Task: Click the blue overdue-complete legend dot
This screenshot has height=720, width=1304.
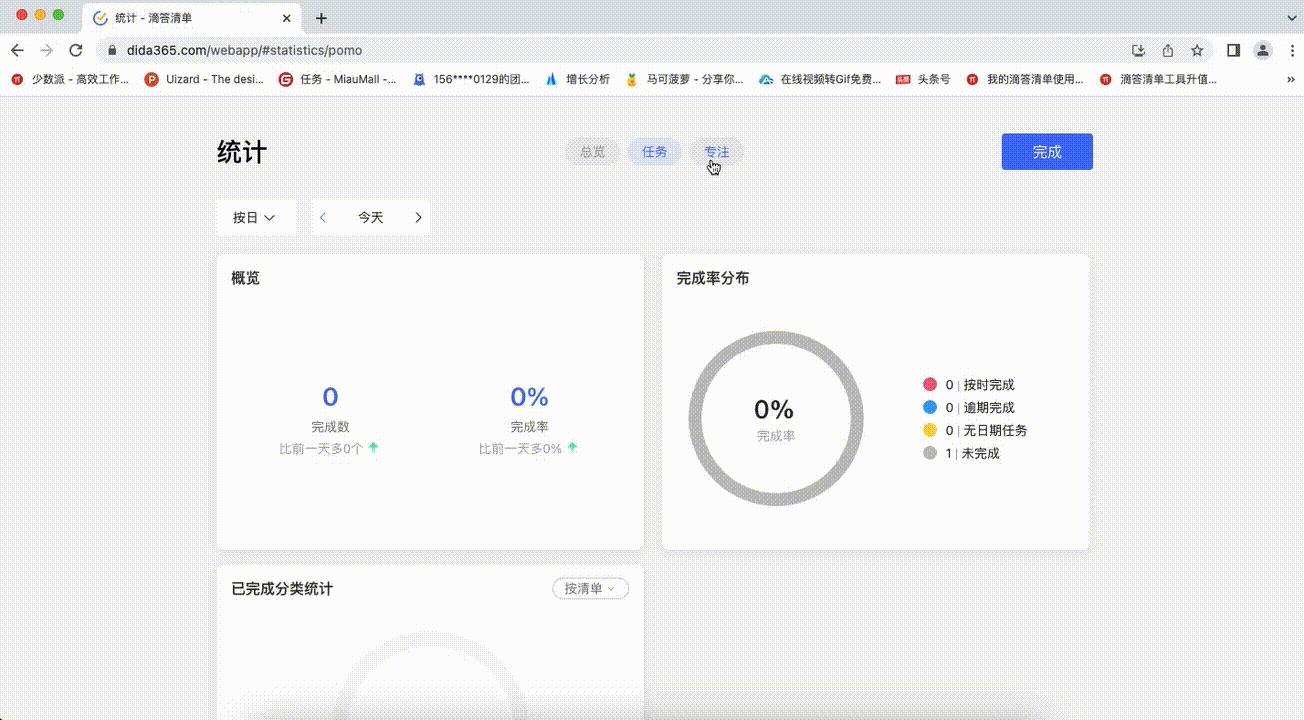Action: coord(930,407)
